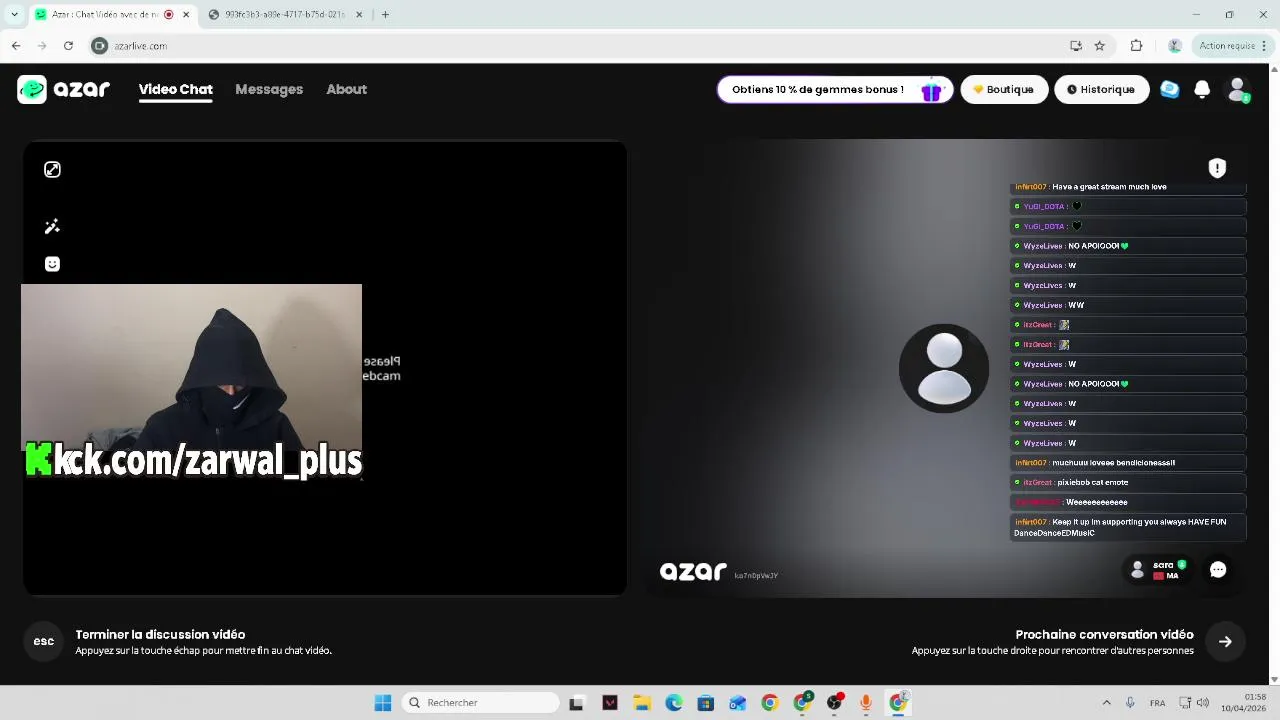1280x720 pixels.
Task: Open the notifications bell
Action: click(x=1202, y=89)
